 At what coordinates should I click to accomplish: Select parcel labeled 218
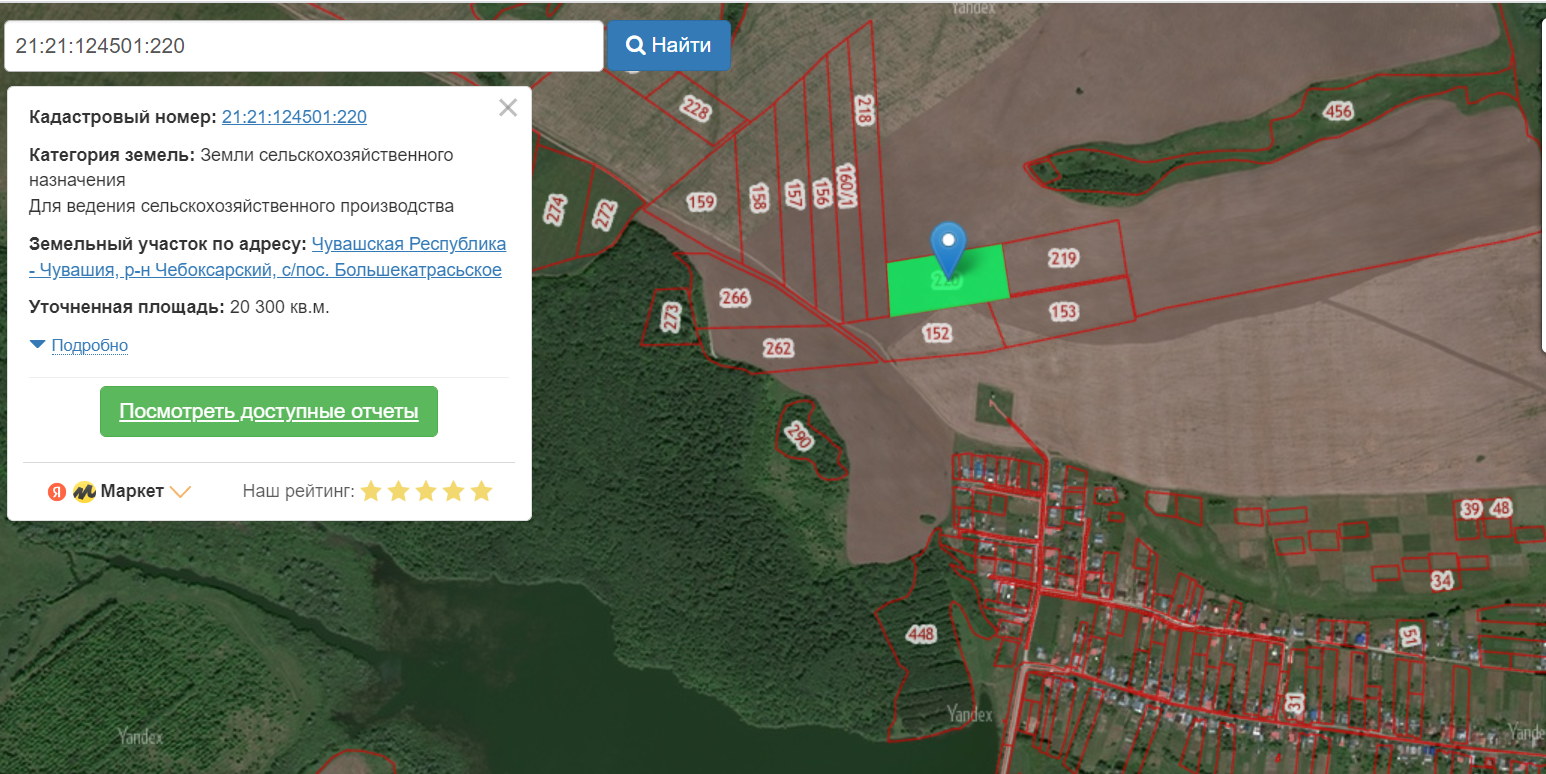[x=865, y=110]
